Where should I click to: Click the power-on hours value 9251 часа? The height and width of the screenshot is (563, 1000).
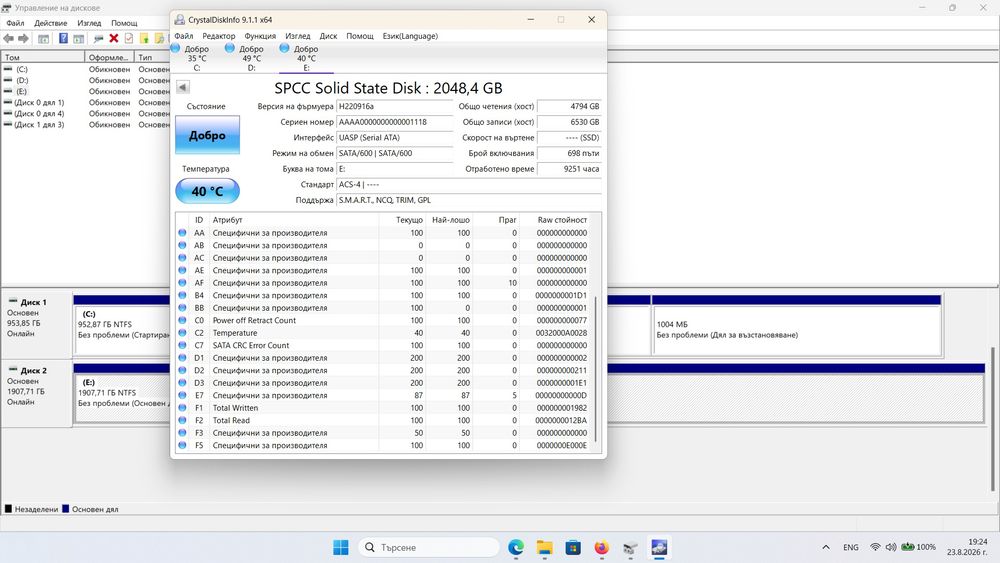pos(569,169)
